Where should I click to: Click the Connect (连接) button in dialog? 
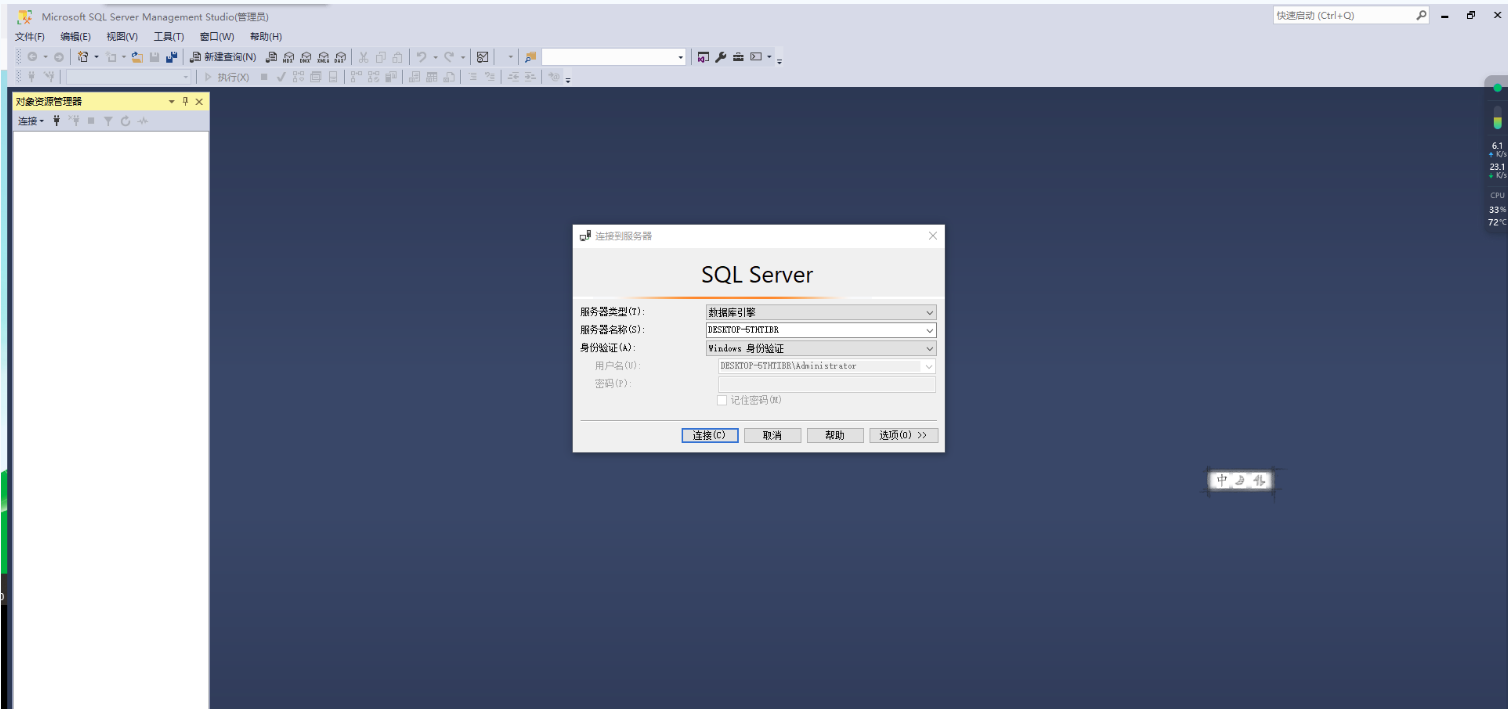710,435
